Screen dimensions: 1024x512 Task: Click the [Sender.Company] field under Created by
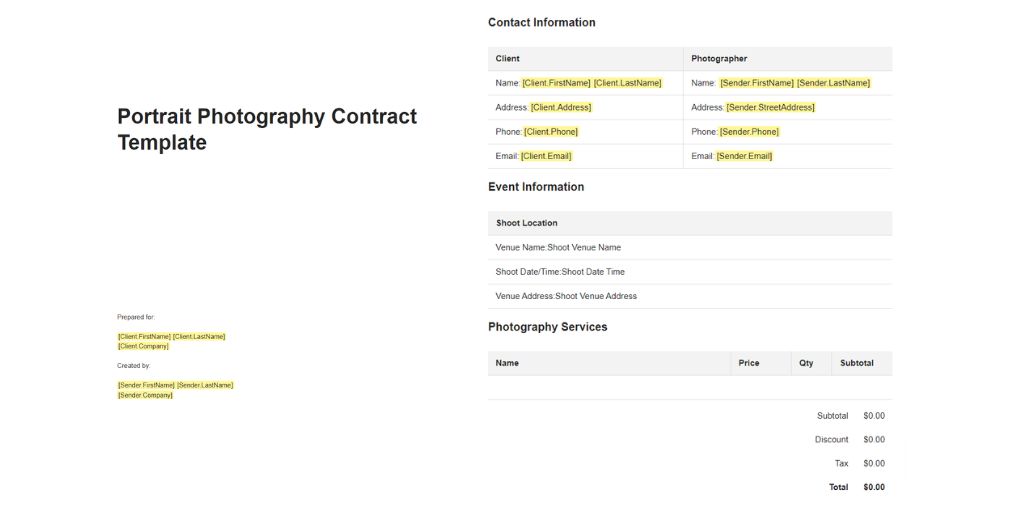pyautogui.click(x=145, y=395)
